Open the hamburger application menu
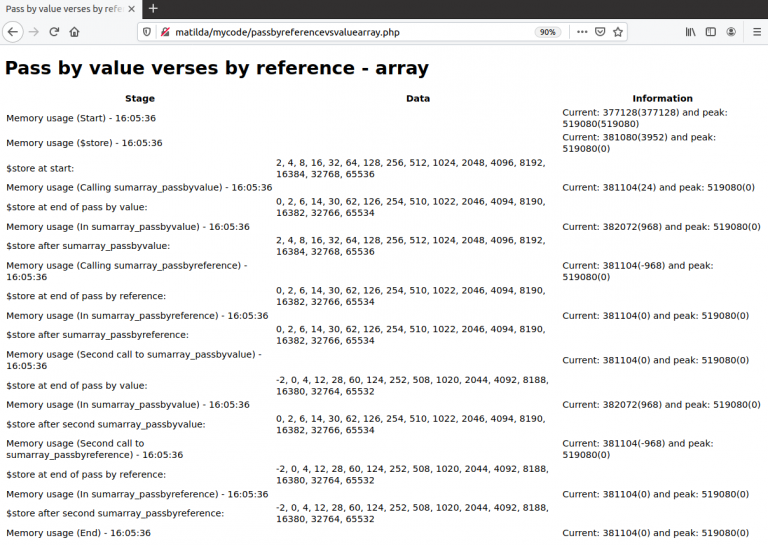 (x=757, y=32)
